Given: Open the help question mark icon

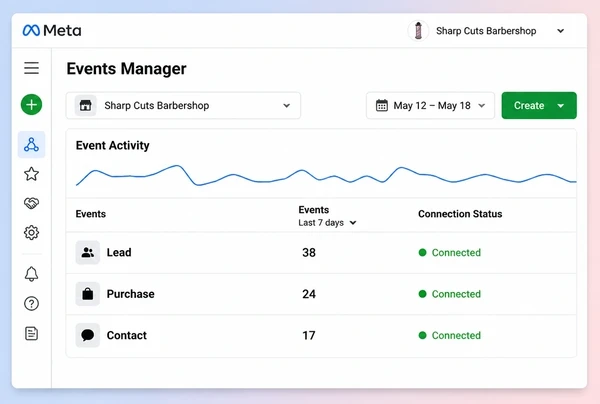Looking at the screenshot, I should pyautogui.click(x=31, y=304).
